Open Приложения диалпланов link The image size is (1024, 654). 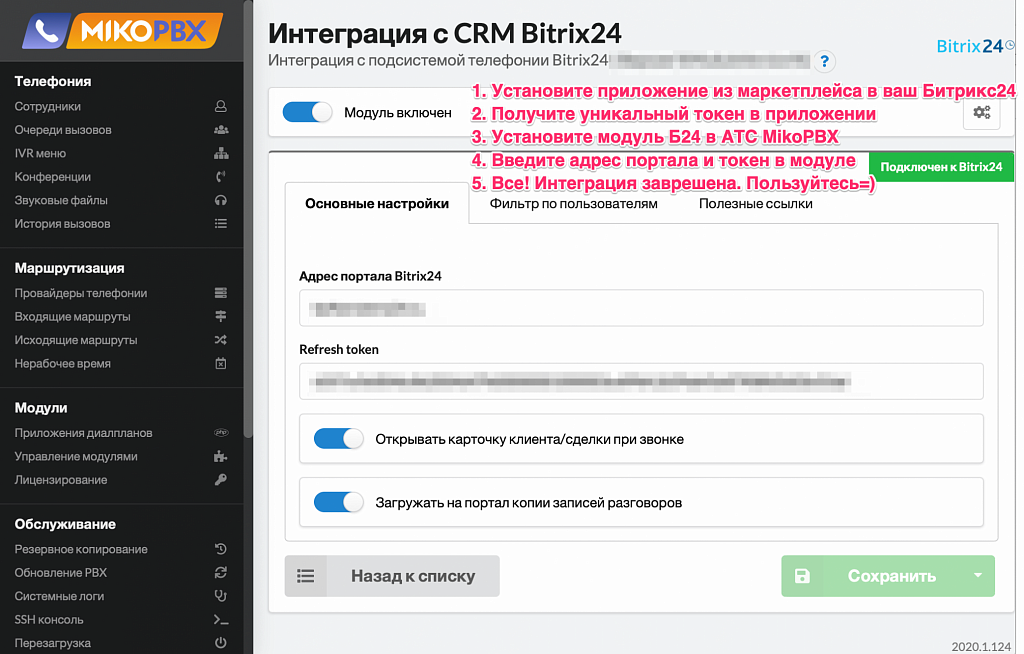coord(83,433)
